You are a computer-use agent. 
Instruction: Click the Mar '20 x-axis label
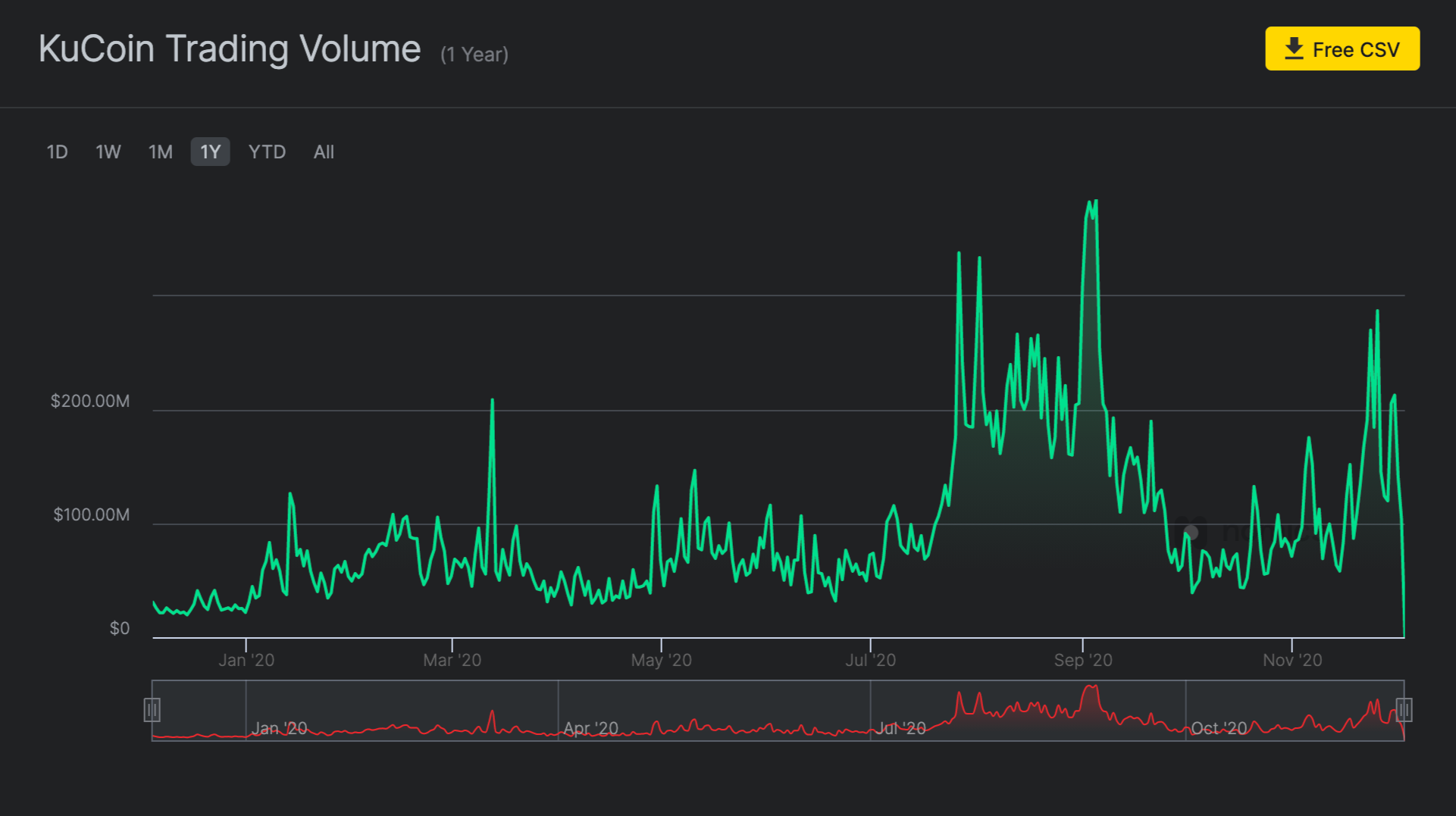(452, 660)
